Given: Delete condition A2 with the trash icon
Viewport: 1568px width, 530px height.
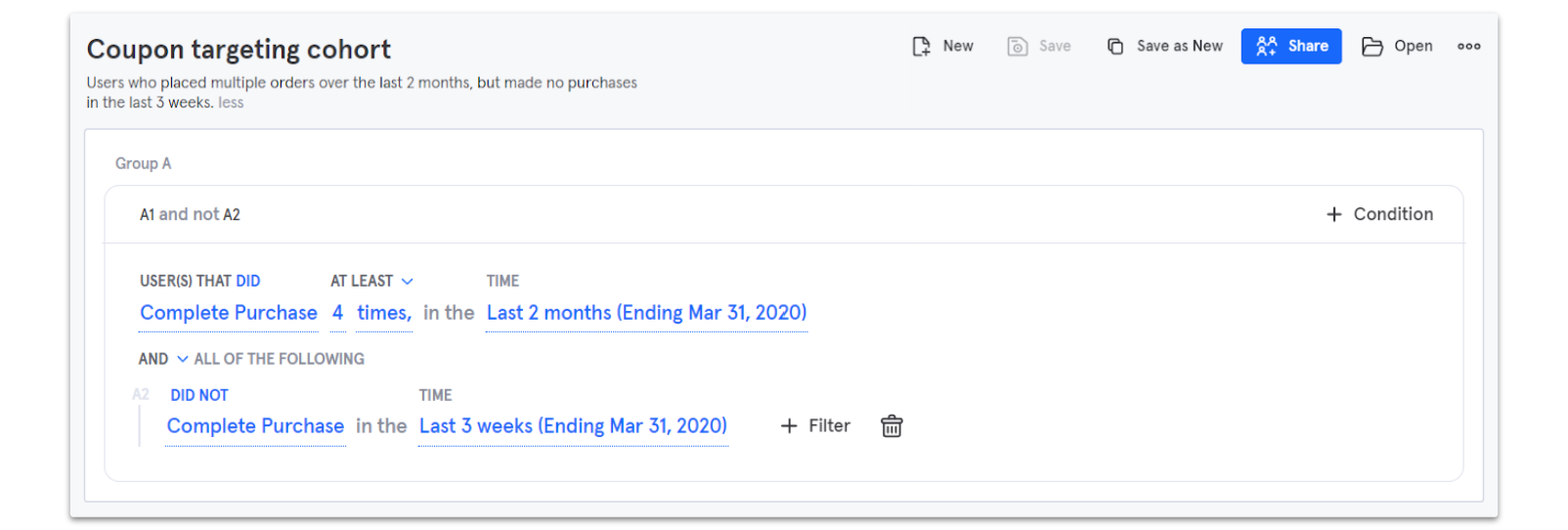Looking at the screenshot, I should pos(892,426).
